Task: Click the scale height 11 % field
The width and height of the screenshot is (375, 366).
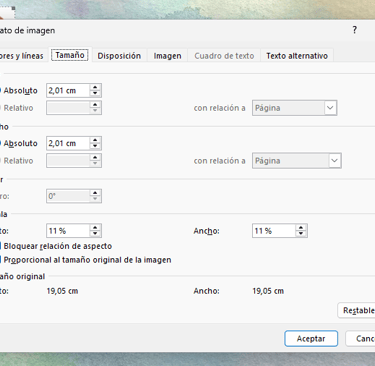Action: click(x=68, y=231)
